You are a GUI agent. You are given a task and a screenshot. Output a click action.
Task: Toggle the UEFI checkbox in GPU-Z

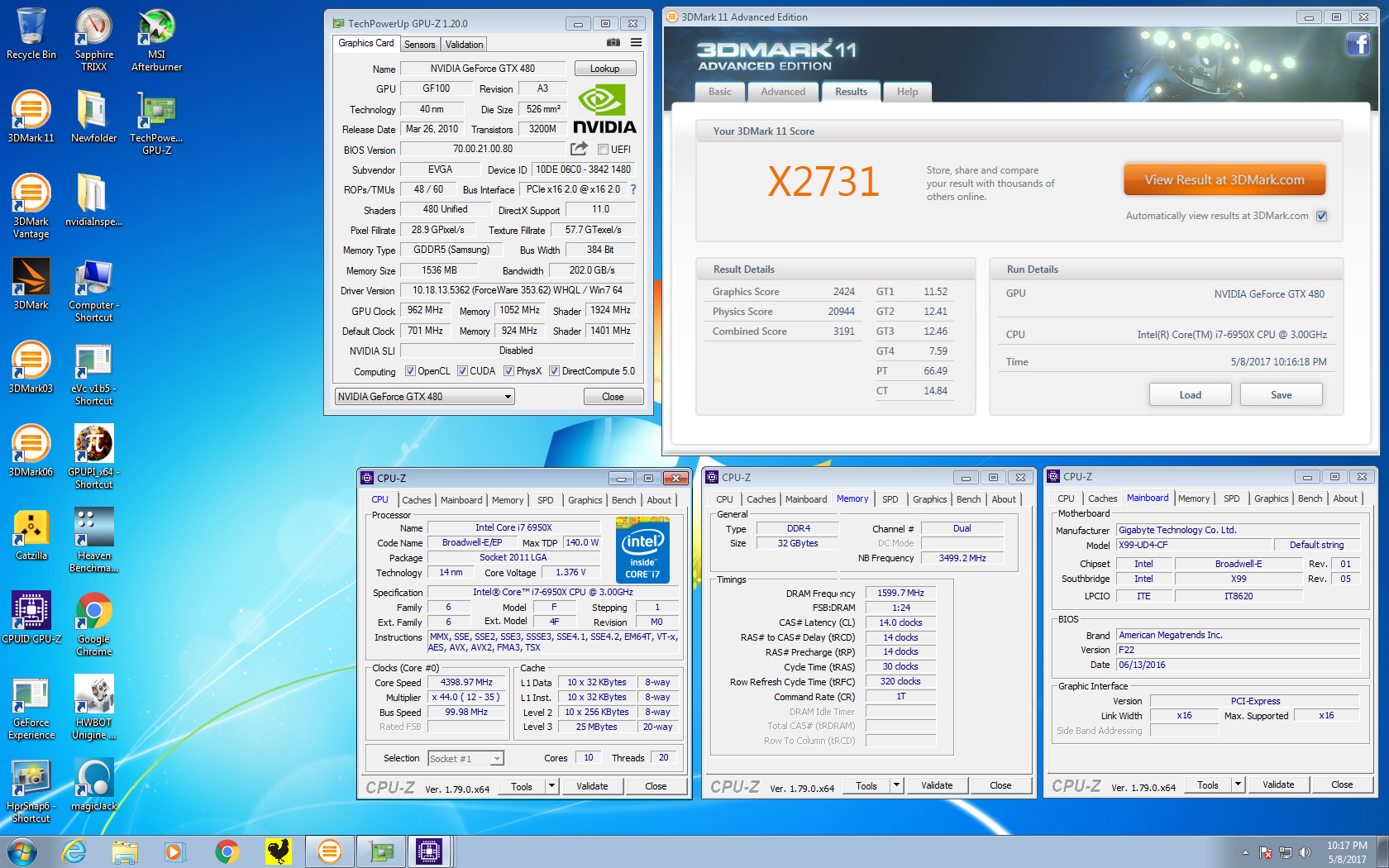coord(603,150)
